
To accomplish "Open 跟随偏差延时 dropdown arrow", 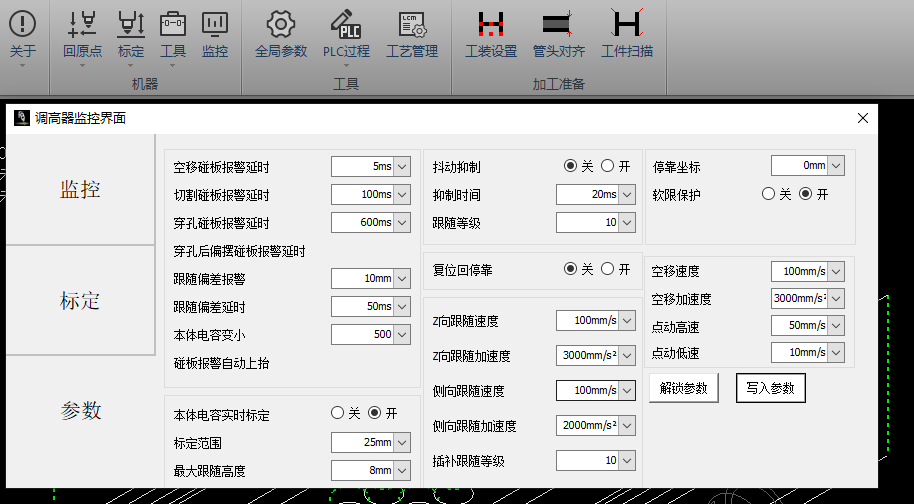I will point(402,306).
